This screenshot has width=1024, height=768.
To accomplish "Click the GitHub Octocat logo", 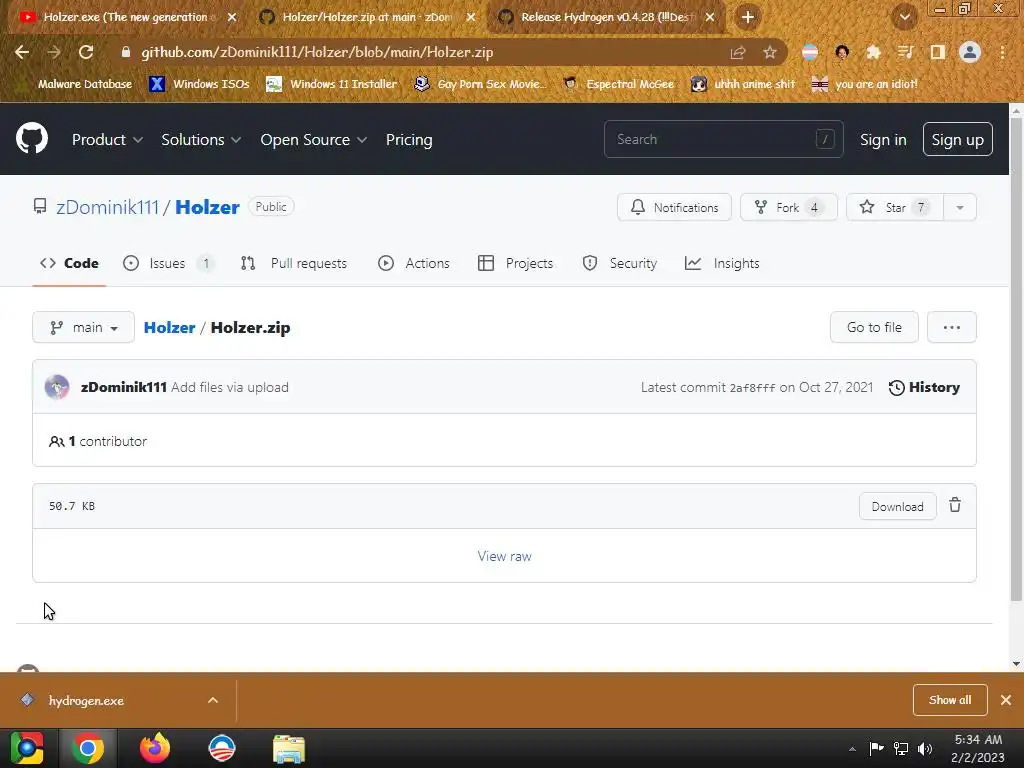I will 31,138.
